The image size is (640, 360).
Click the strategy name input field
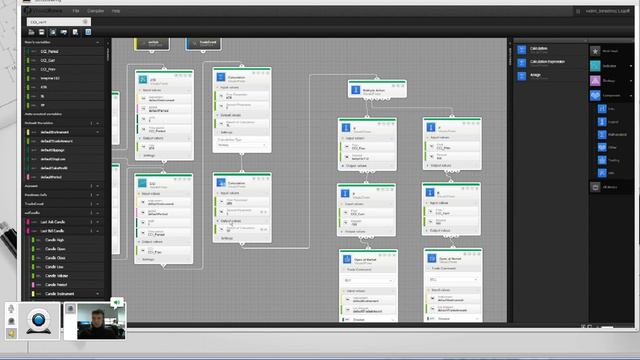pyautogui.click(x=59, y=22)
